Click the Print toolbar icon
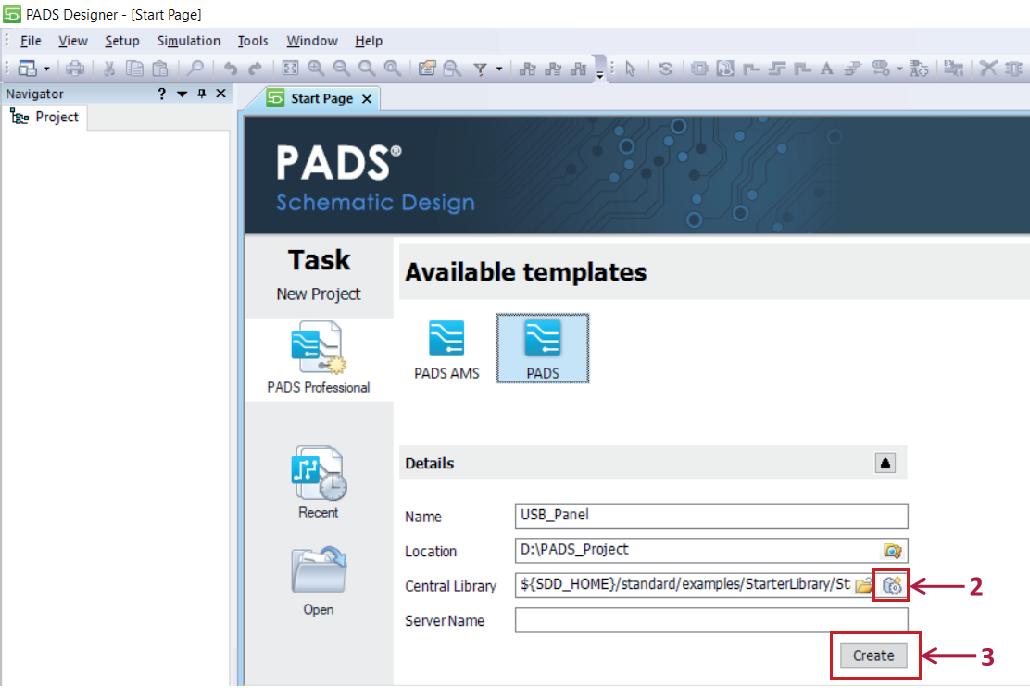The height and width of the screenshot is (688, 1030). click(x=75, y=68)
